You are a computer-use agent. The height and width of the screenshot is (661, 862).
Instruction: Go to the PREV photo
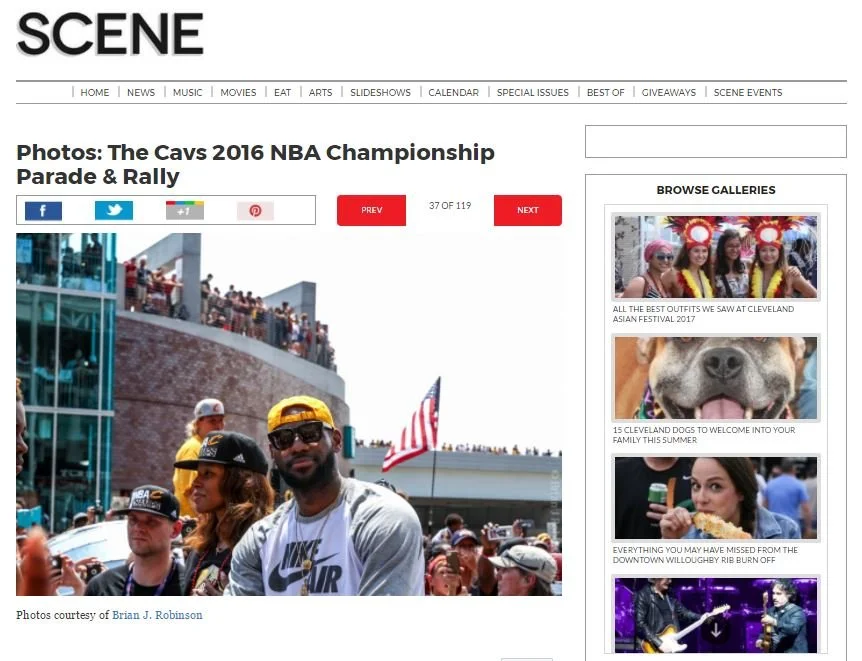(372, 210)
